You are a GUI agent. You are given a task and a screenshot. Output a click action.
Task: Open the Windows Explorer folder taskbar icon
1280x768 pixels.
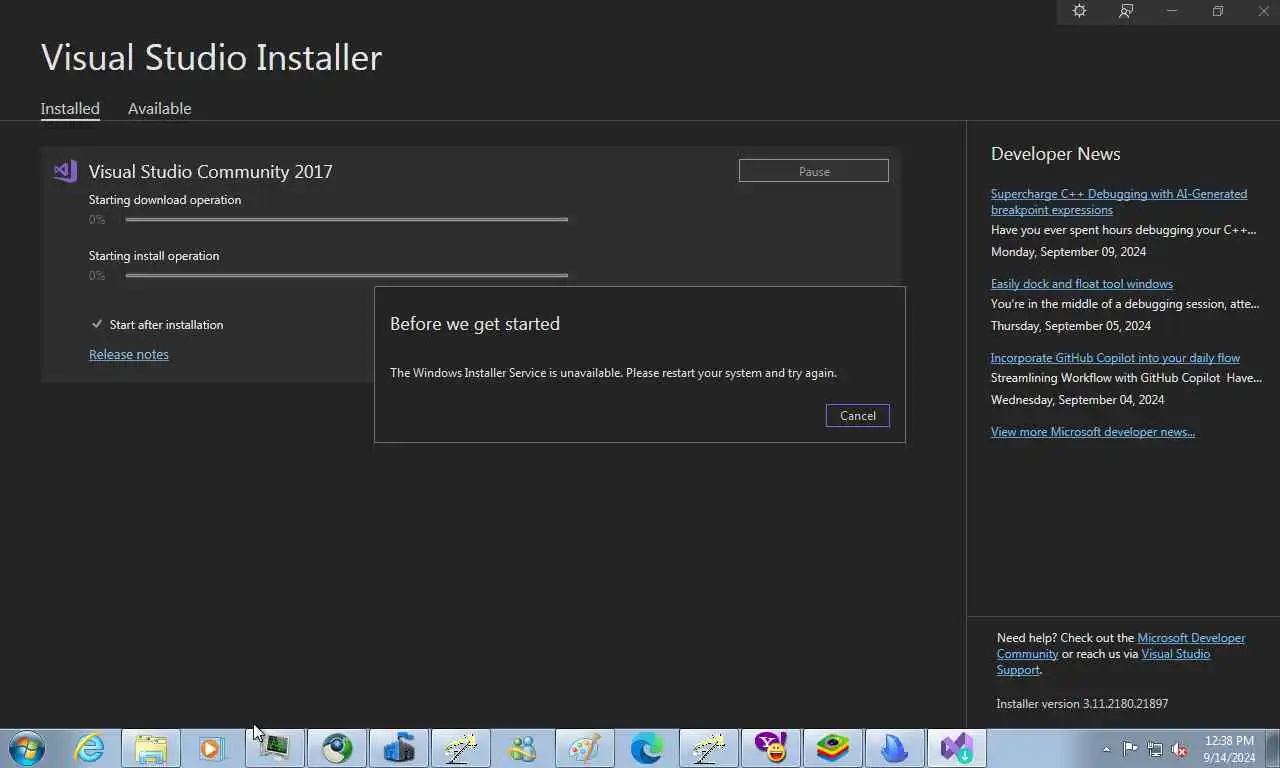tap(151, 748)
